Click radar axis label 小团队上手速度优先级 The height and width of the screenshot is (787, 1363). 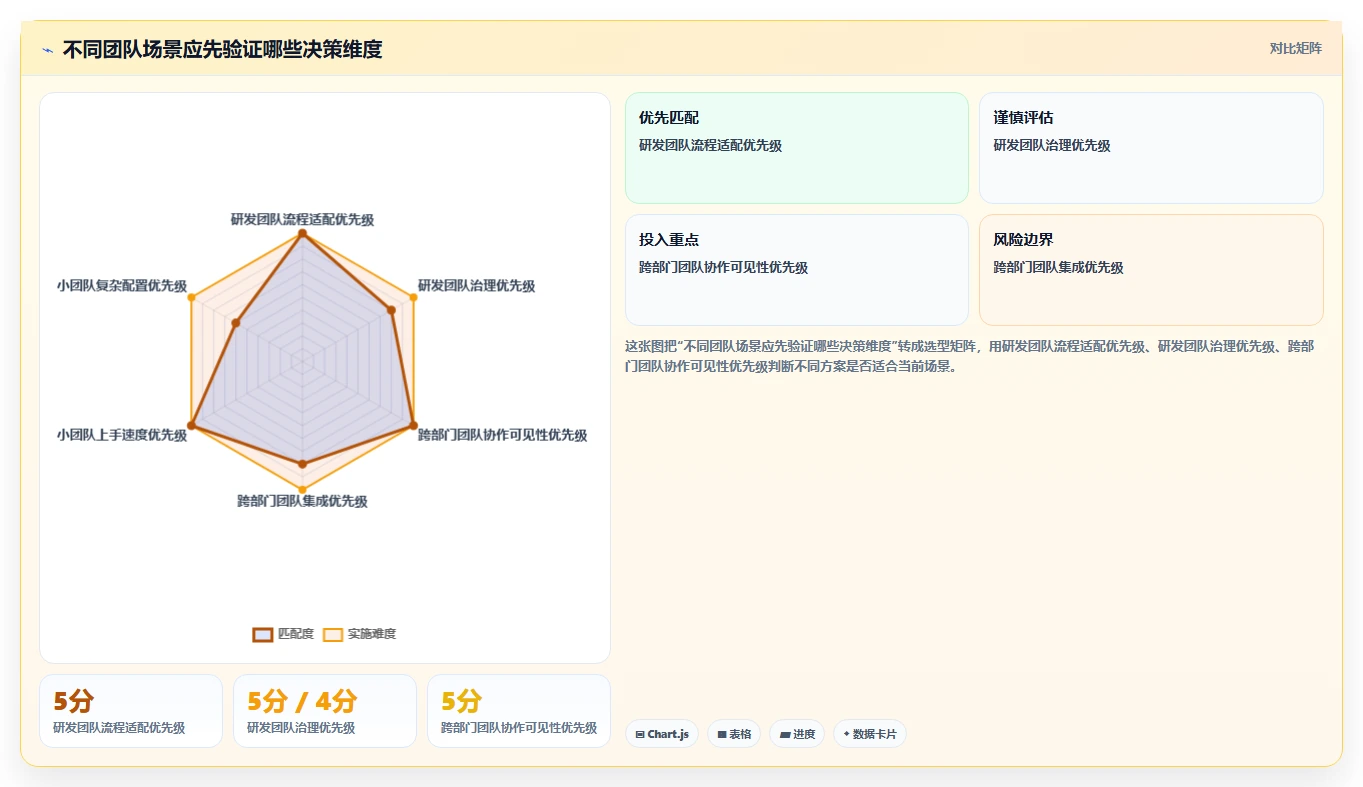coord(122,435)
